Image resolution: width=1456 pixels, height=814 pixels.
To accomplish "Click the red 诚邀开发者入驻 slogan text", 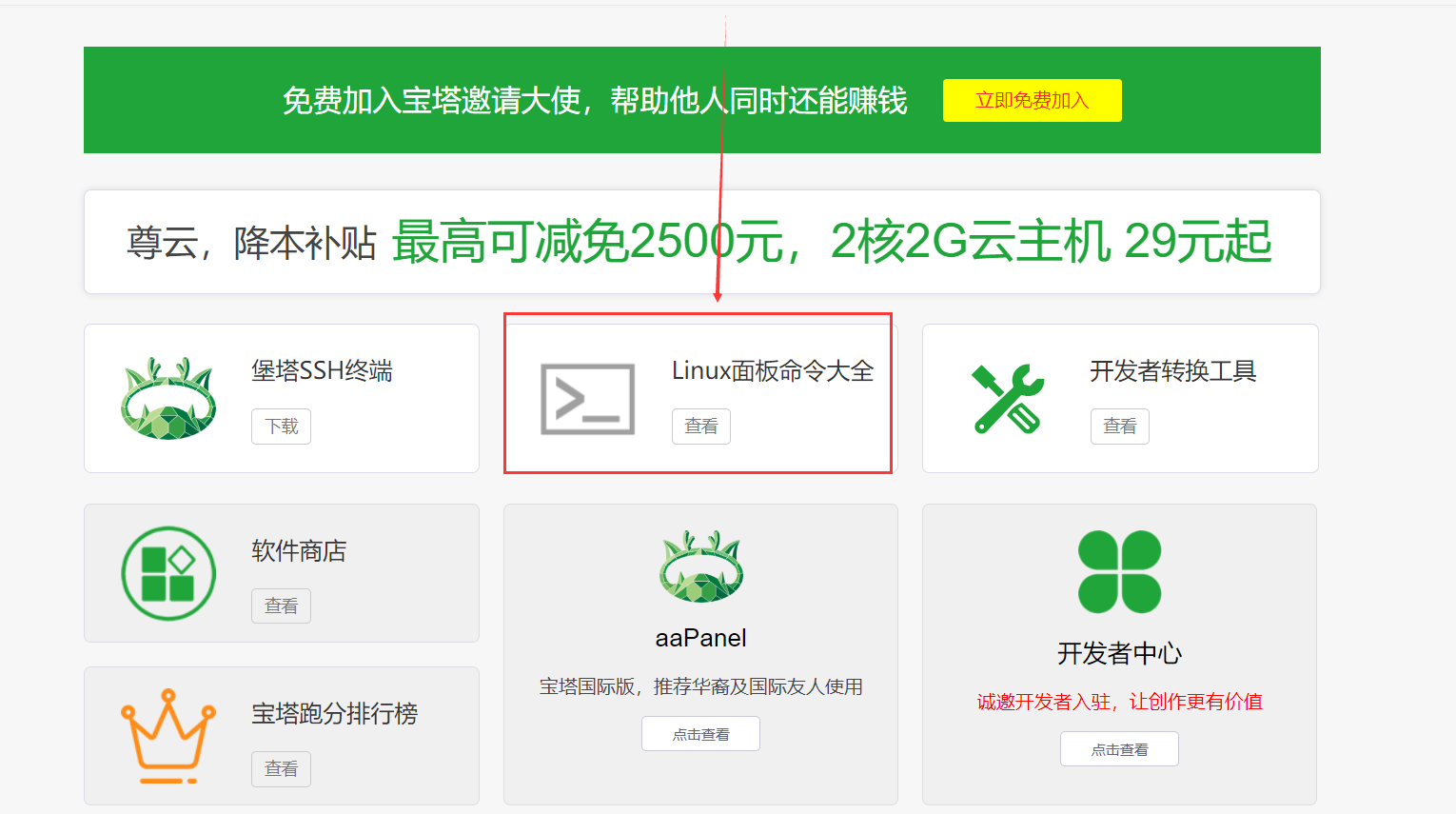I will 1119,702.
